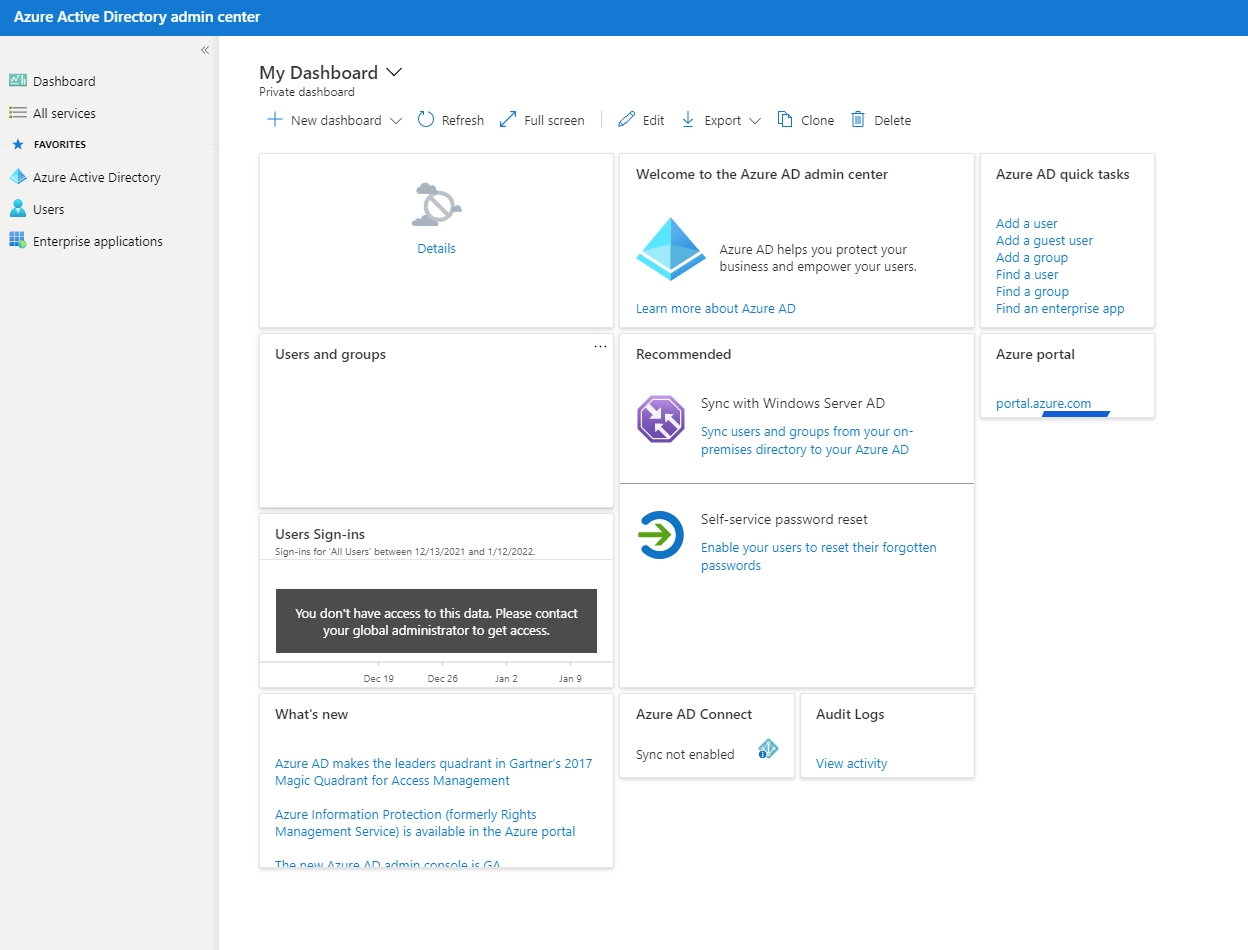Image resolution: width=1248 pixels, height=950 pixels.
Task: Clone the current dashboard
Action: (x=784, y=119)
